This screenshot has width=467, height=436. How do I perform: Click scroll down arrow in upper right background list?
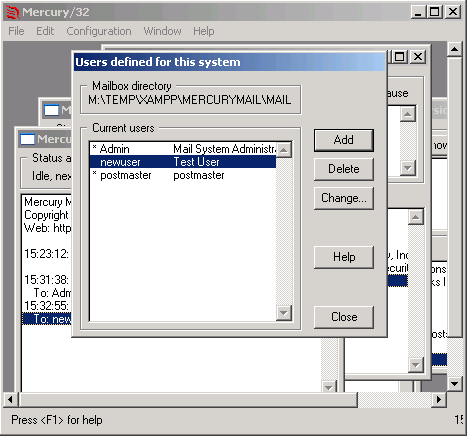pos(407,168)
